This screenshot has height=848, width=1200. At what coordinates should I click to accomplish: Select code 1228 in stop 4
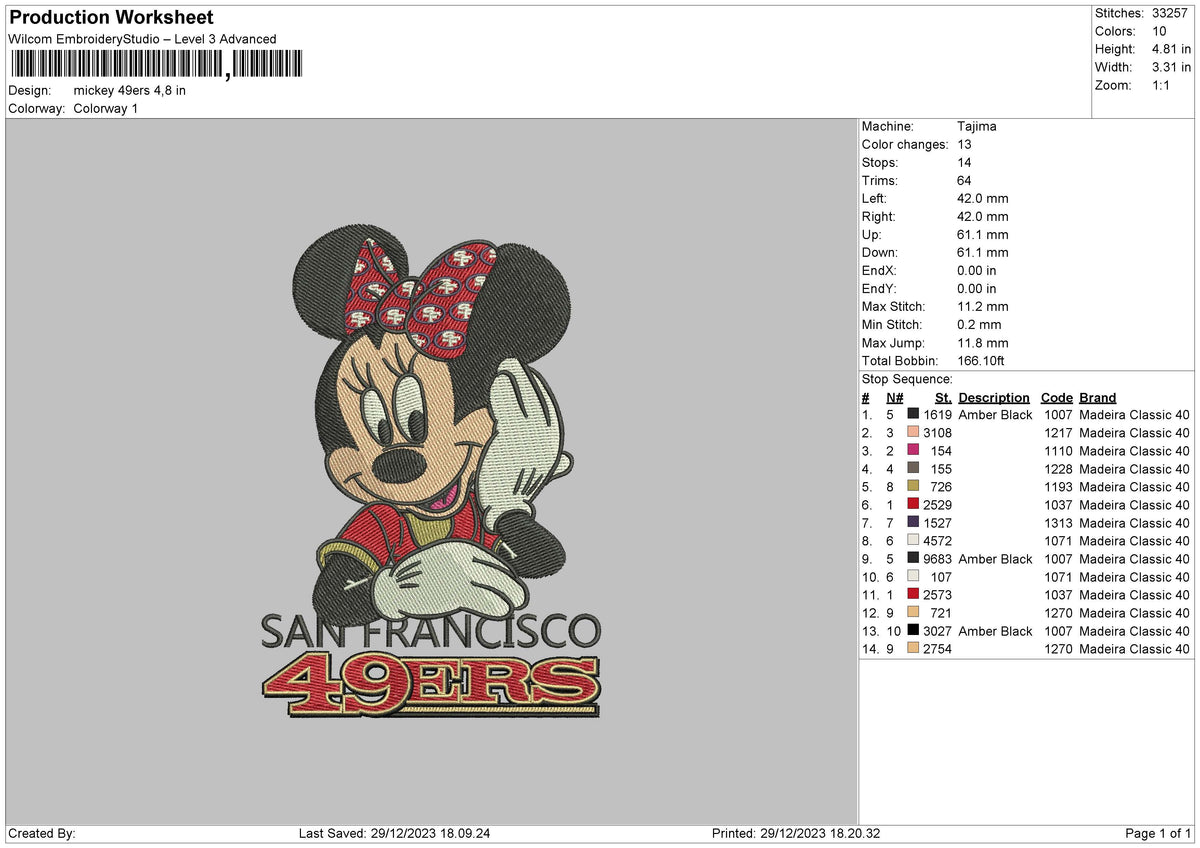click(1058, 468)
